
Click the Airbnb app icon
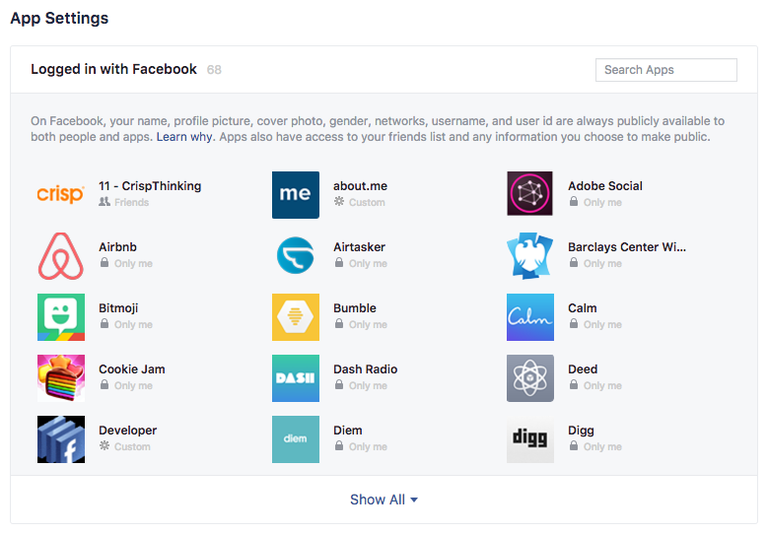61,256
